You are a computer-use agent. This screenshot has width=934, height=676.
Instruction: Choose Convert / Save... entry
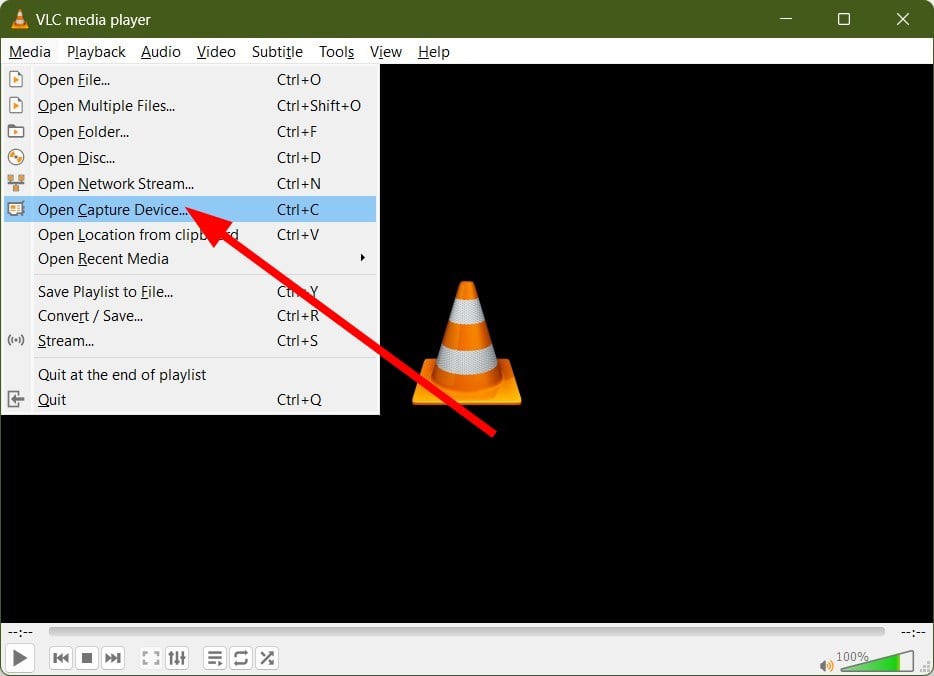coord(190,316)
